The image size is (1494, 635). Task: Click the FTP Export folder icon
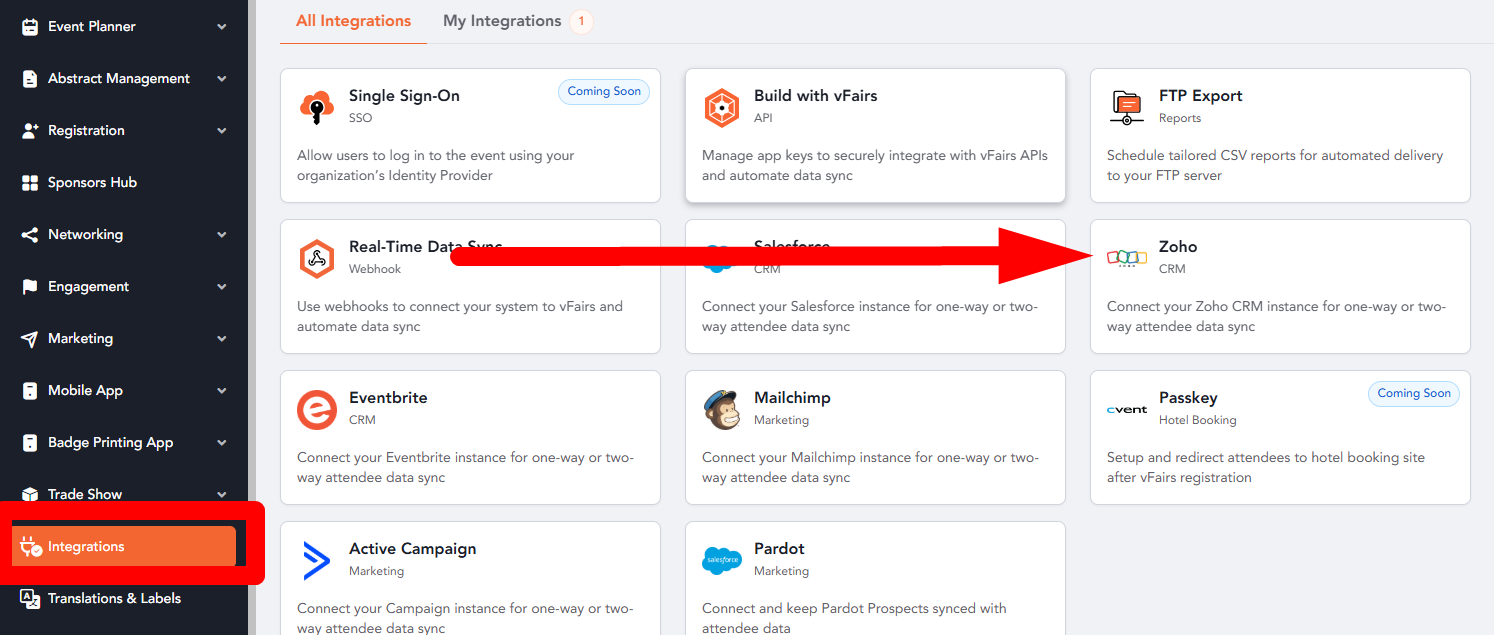pos(1127,107)
